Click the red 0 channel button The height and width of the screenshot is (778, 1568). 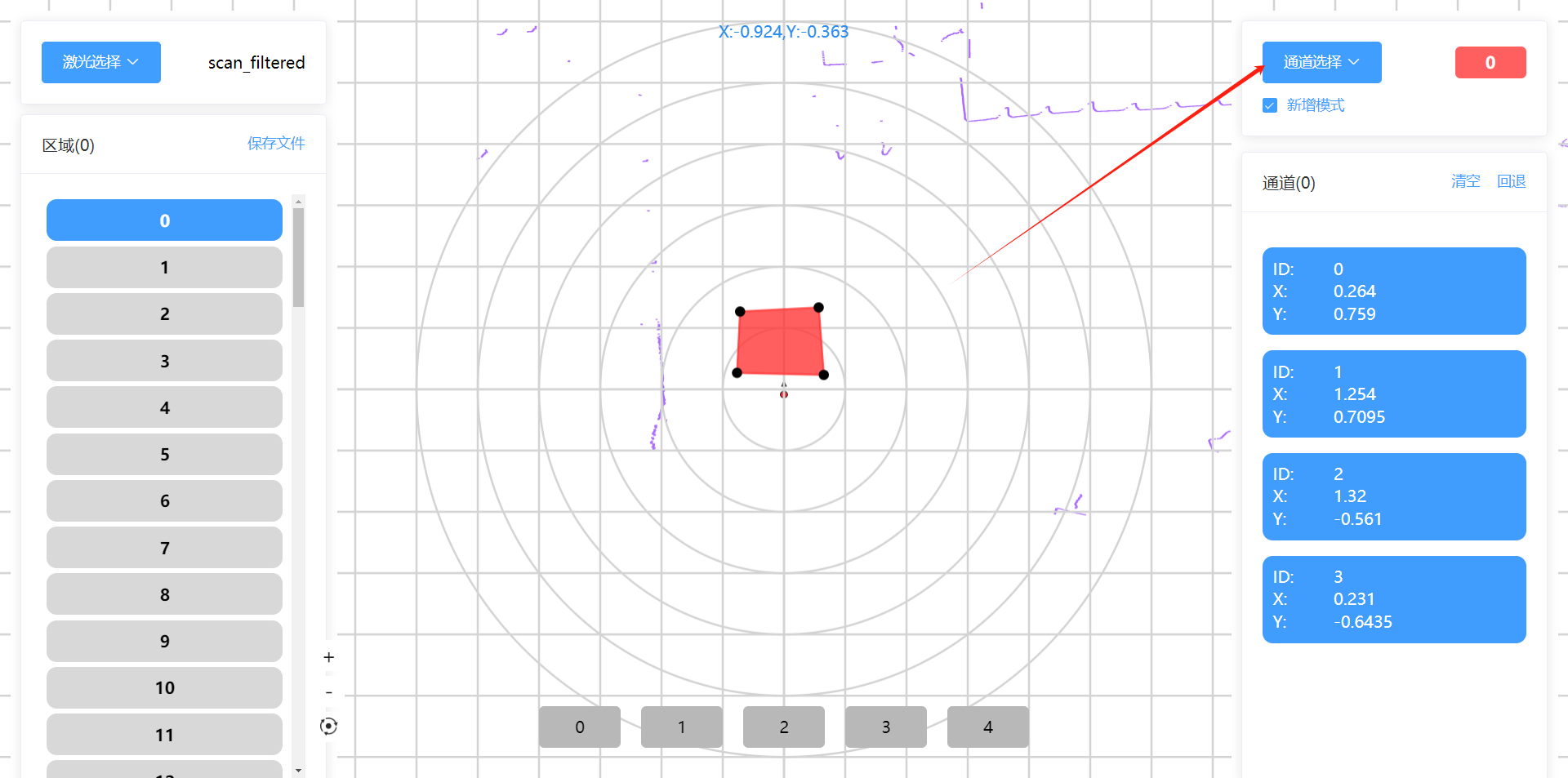click(1490, 62)
